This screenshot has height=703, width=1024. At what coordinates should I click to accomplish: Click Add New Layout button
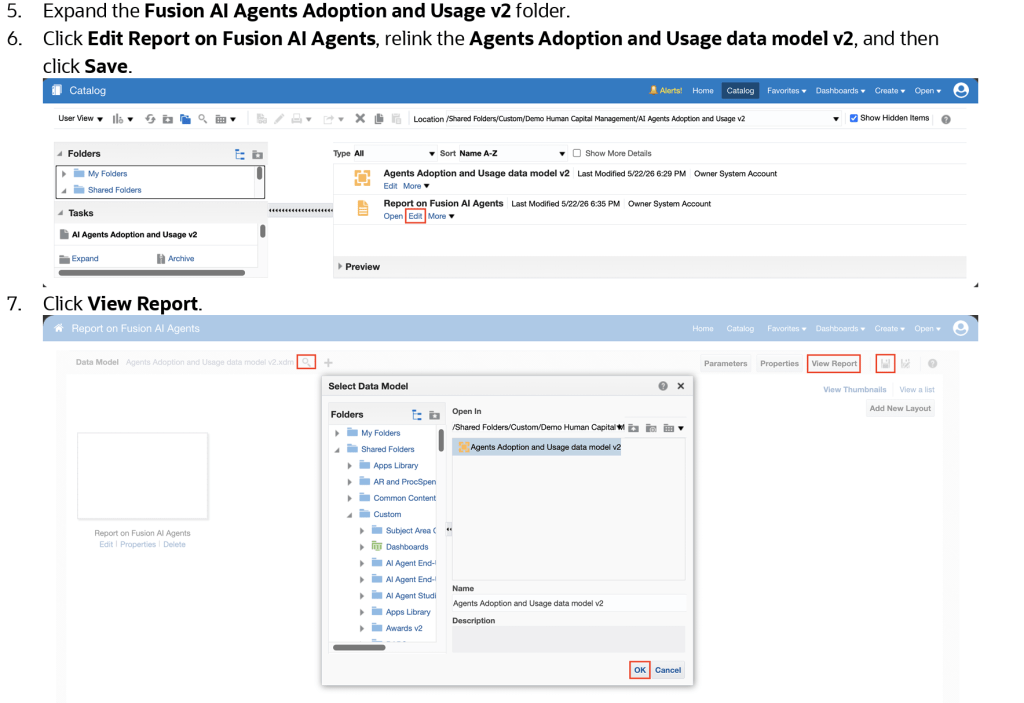900,408
